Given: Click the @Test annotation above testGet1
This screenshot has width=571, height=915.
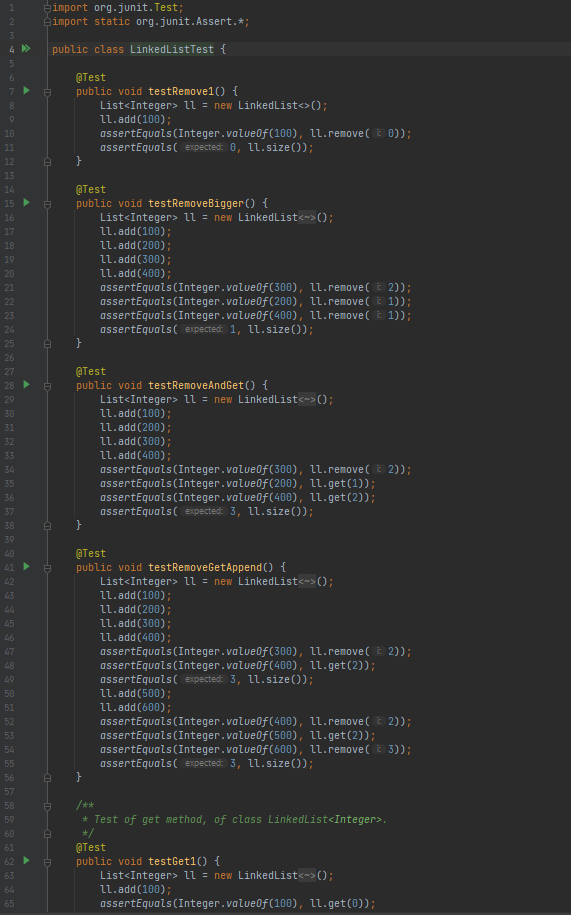Looking at the screenshot, I should click(91, 848).
